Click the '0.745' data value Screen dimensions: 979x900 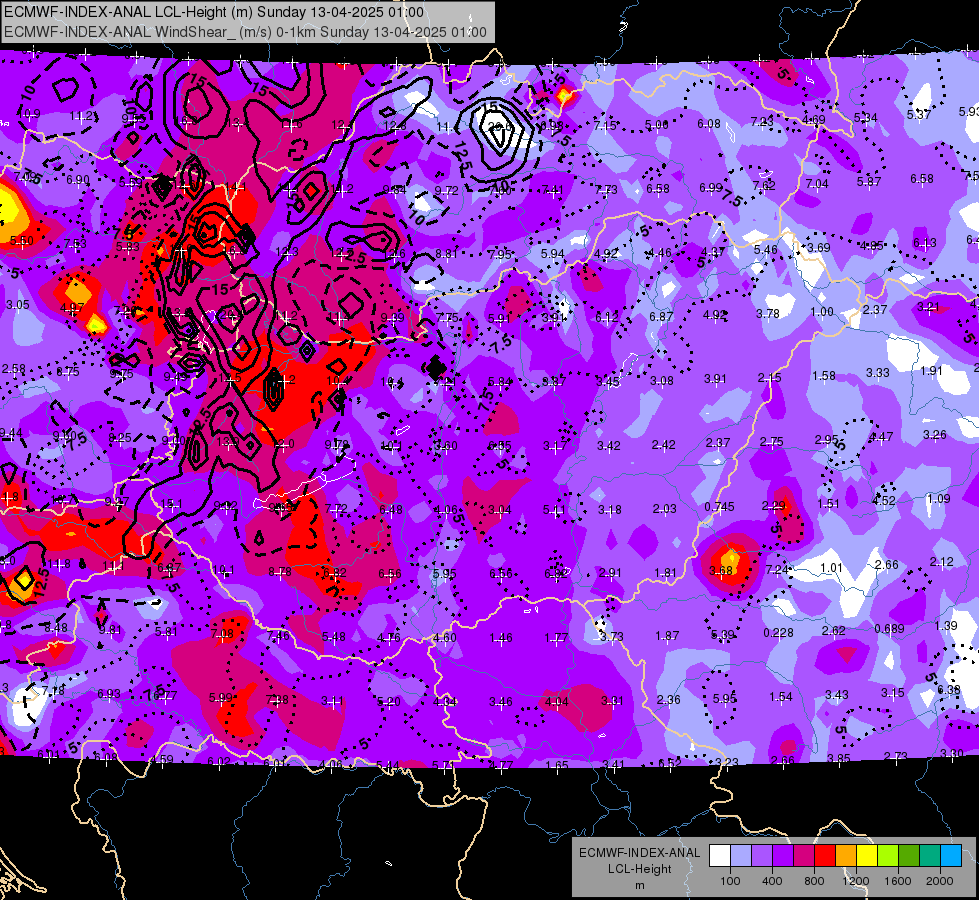pyautogui.click(x=719, y=507)
